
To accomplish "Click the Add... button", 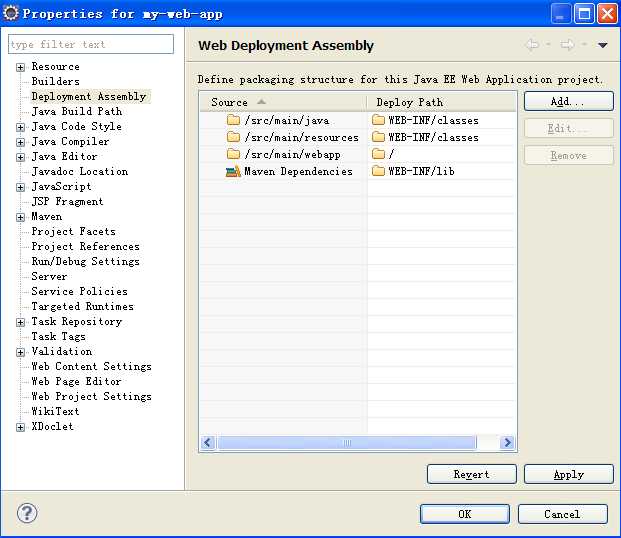I will click(x=569, y=101).
